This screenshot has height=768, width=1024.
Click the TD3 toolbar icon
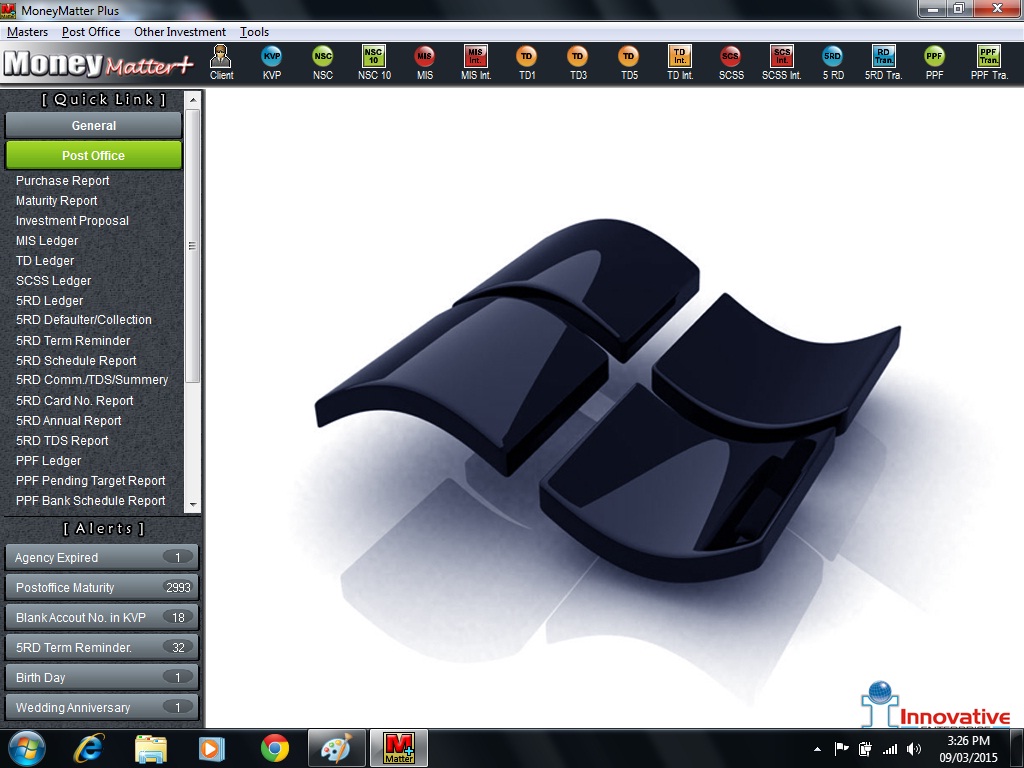pos(578,62)
